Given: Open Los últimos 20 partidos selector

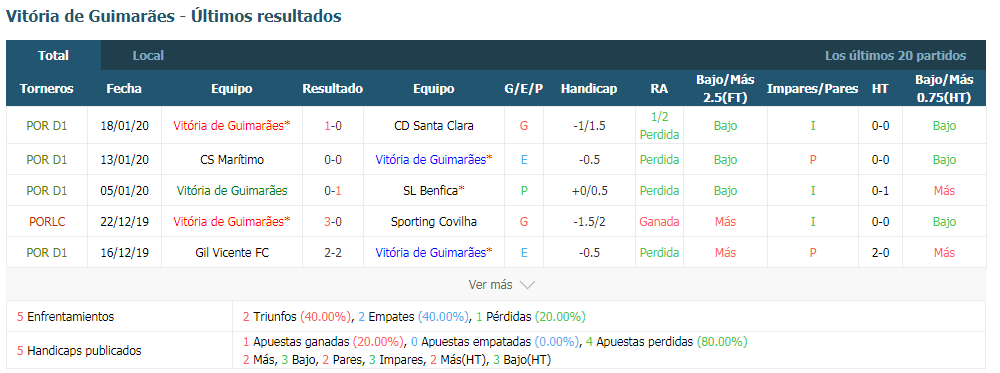Looking at the screenshot, I should point(895,55).
